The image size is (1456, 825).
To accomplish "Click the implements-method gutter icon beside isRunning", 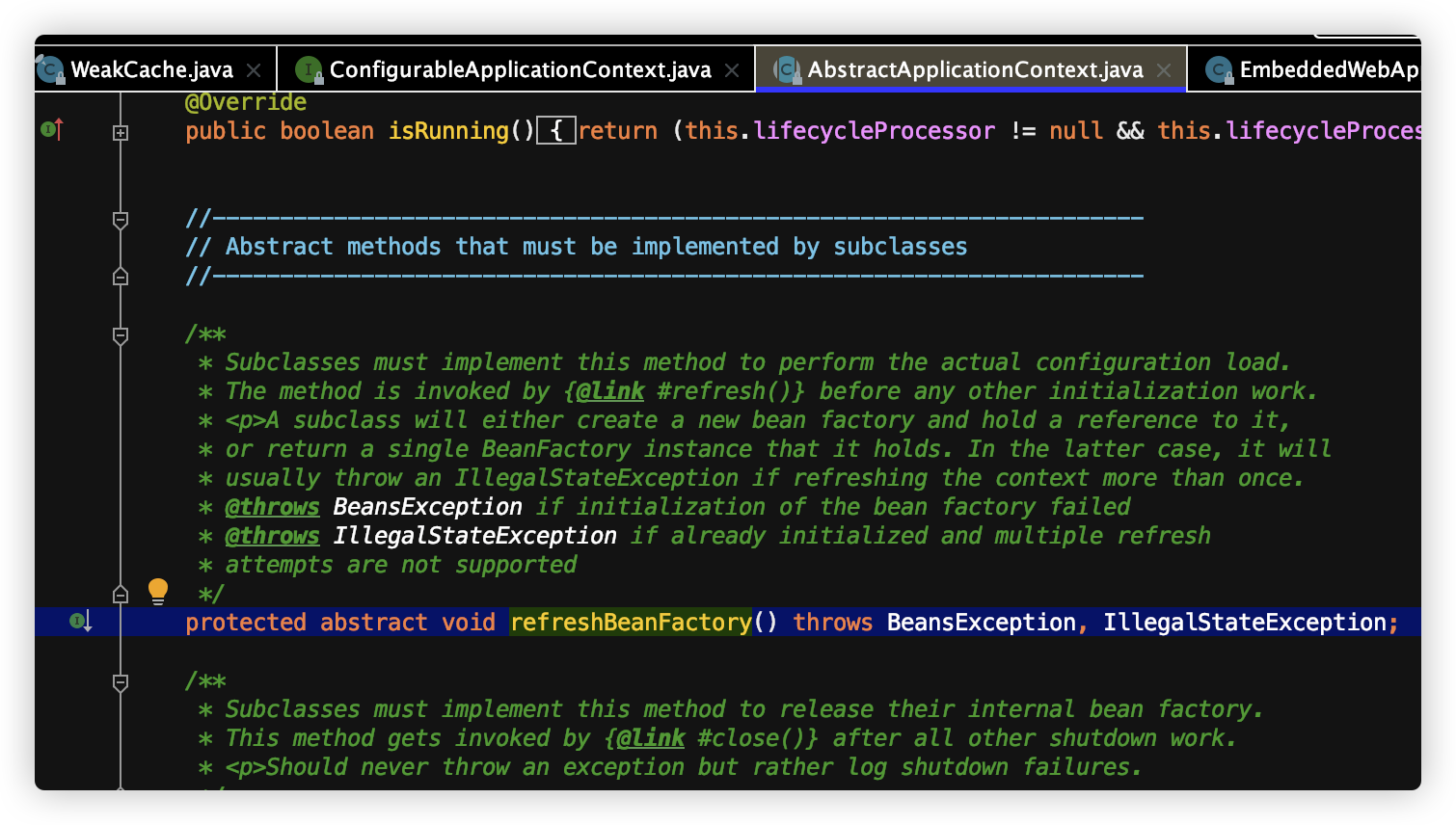I will [52, 128].
